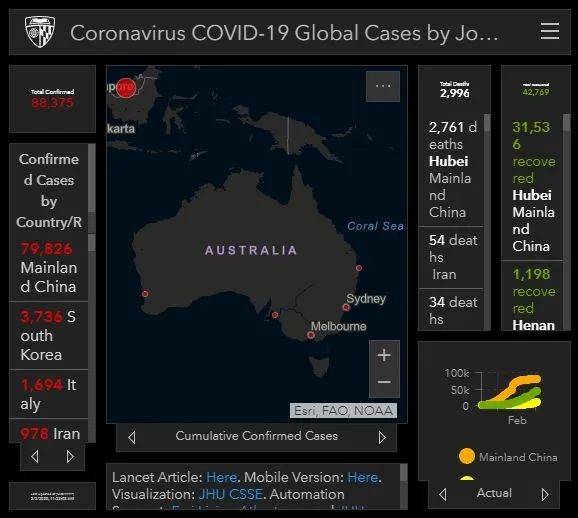Screen dimensions: 578x518
Task: Open the JHU CSSE link
Action: coord(231,494)
